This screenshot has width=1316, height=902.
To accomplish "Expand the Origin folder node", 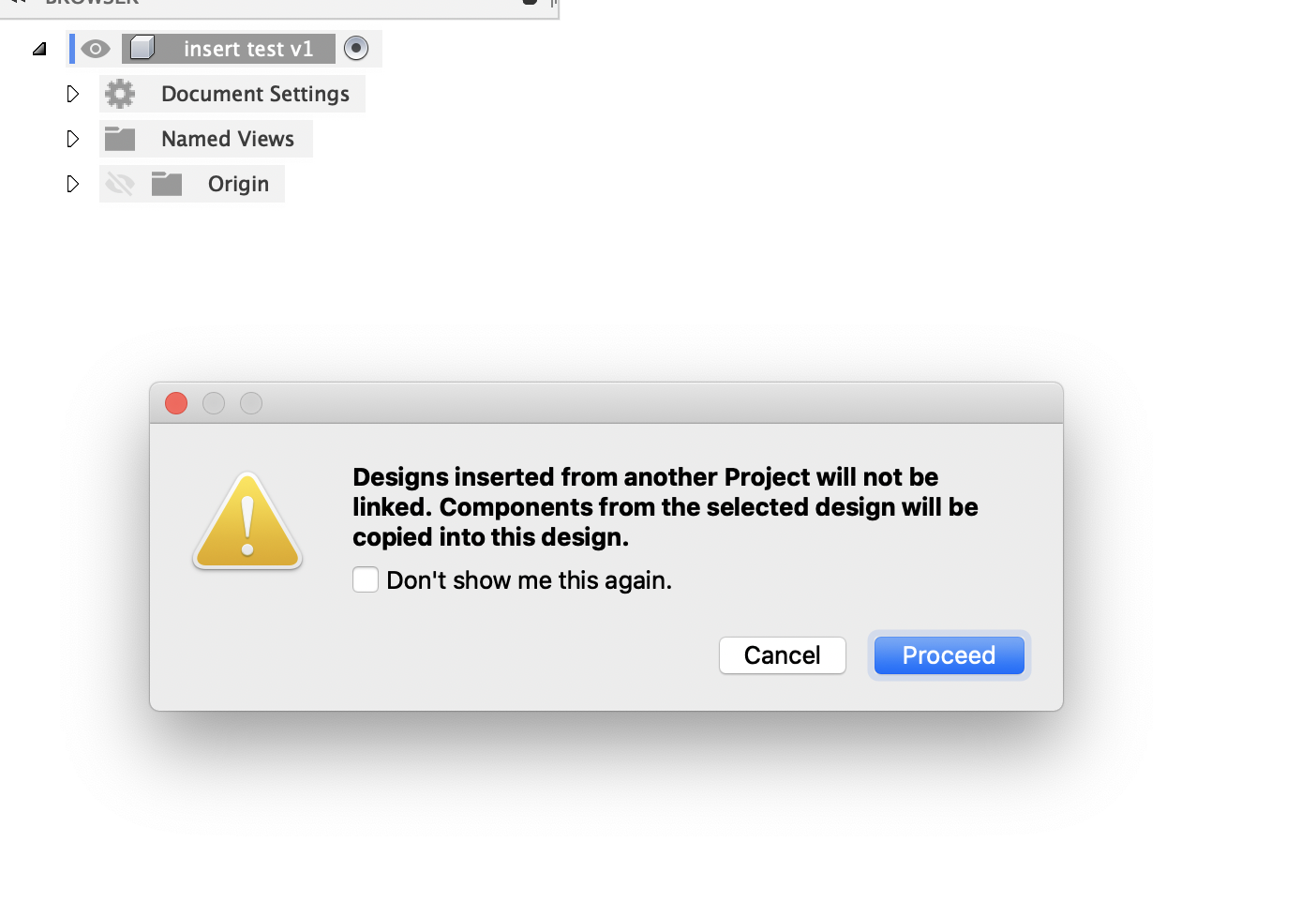I will pyautogui.click(x=73, y=184).
